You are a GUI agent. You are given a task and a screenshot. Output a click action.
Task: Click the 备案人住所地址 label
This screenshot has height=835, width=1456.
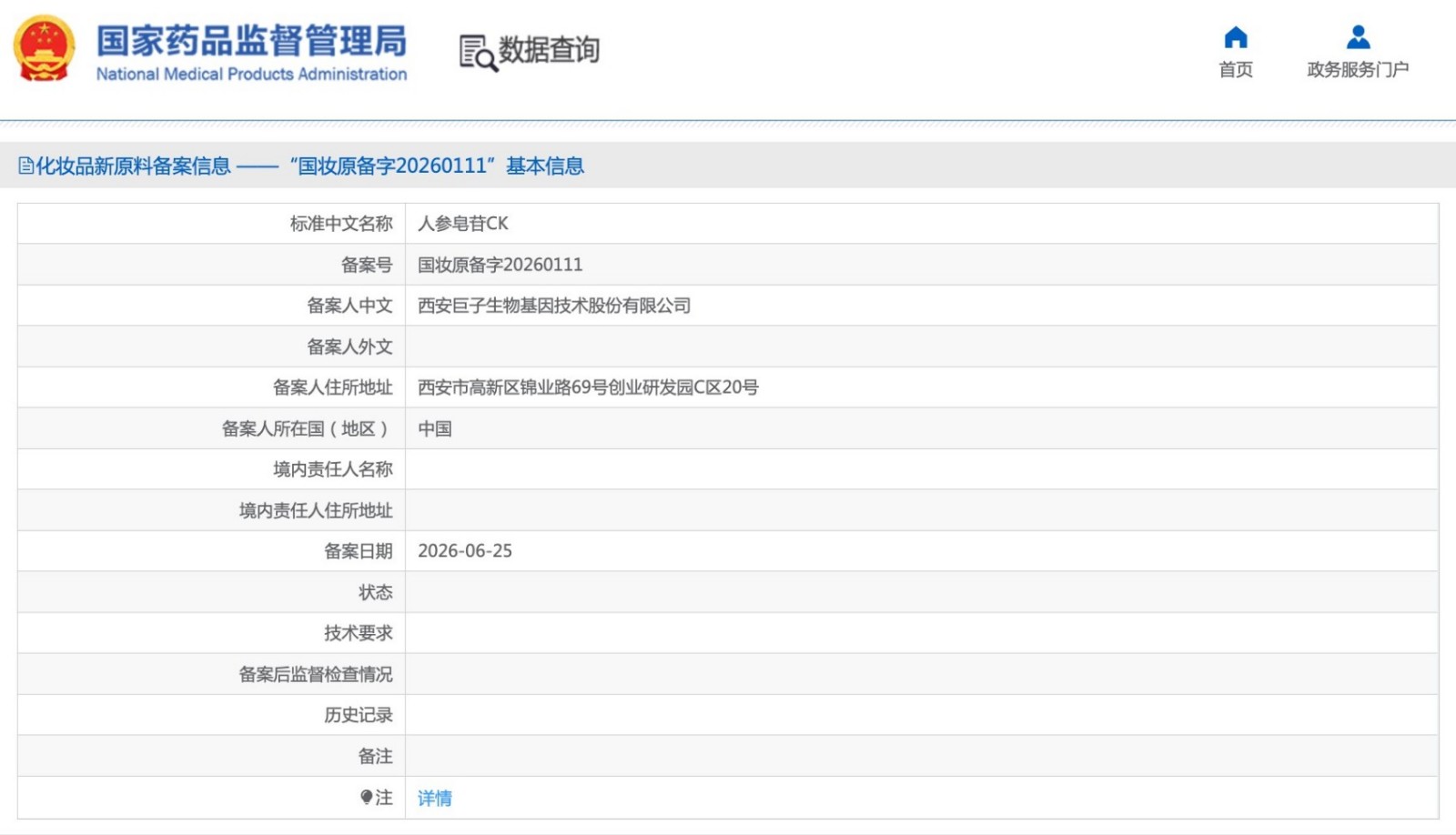[333, 387]
